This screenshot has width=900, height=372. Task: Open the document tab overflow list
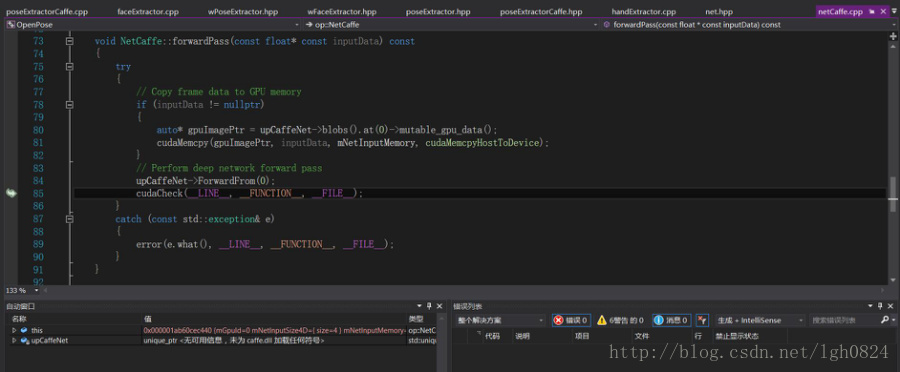coord(894,11)
